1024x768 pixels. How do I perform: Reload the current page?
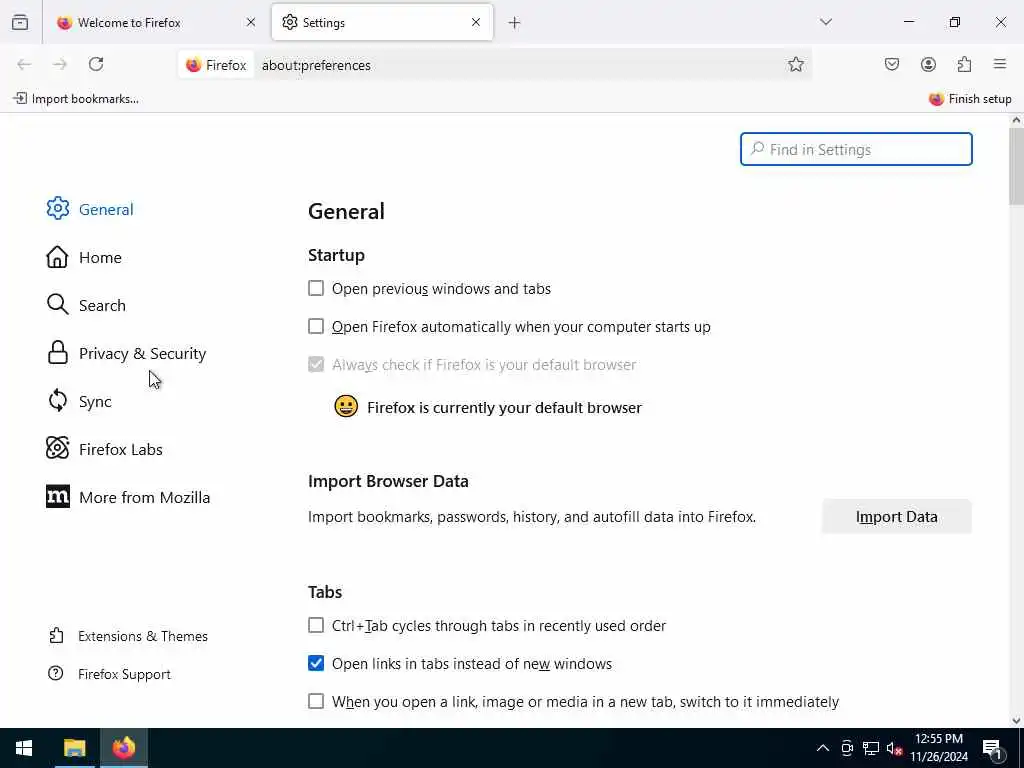coord(96,64)
